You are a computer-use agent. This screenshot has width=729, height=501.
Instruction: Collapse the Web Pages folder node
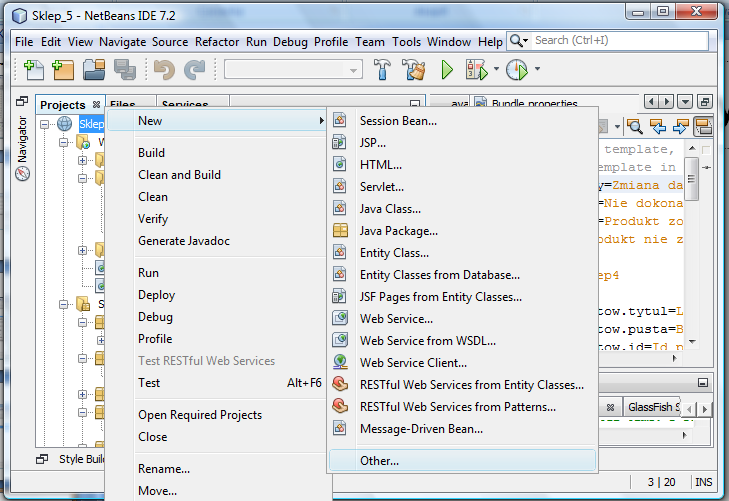64,143
